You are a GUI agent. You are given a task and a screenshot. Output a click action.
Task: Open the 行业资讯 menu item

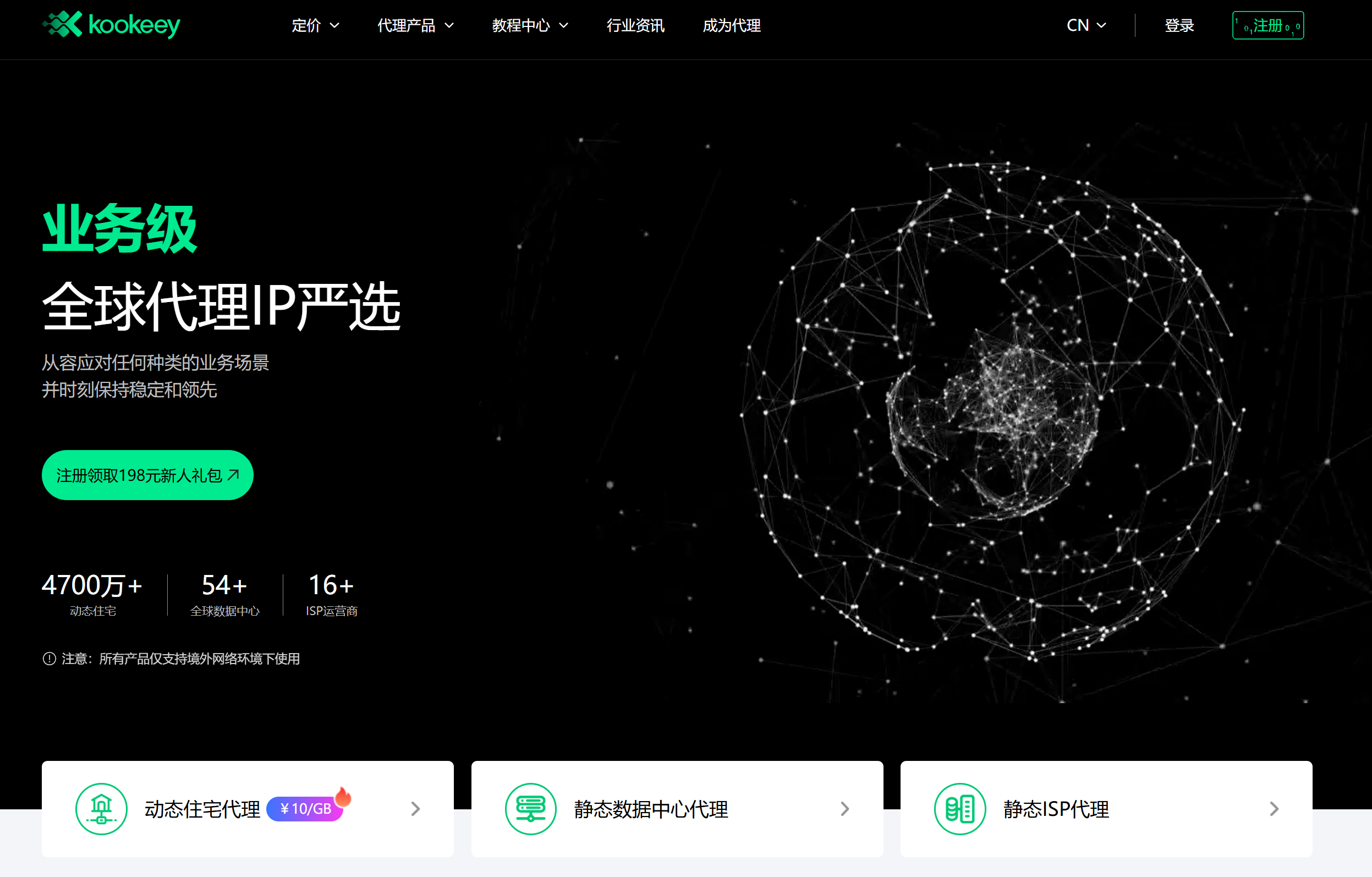(635, 26)
